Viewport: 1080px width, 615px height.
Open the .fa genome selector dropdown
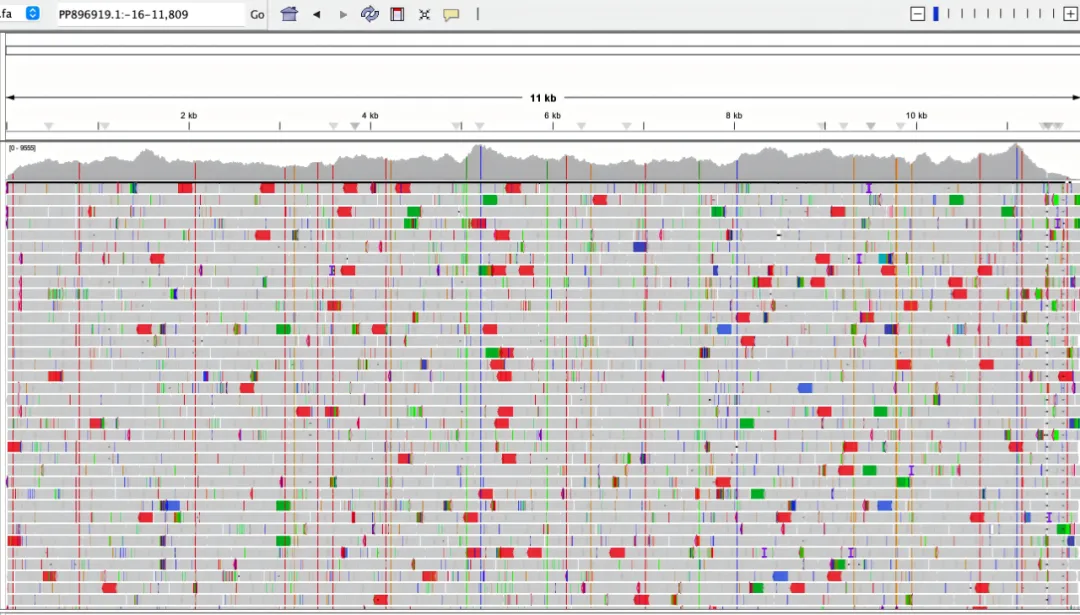click(10, 14)
